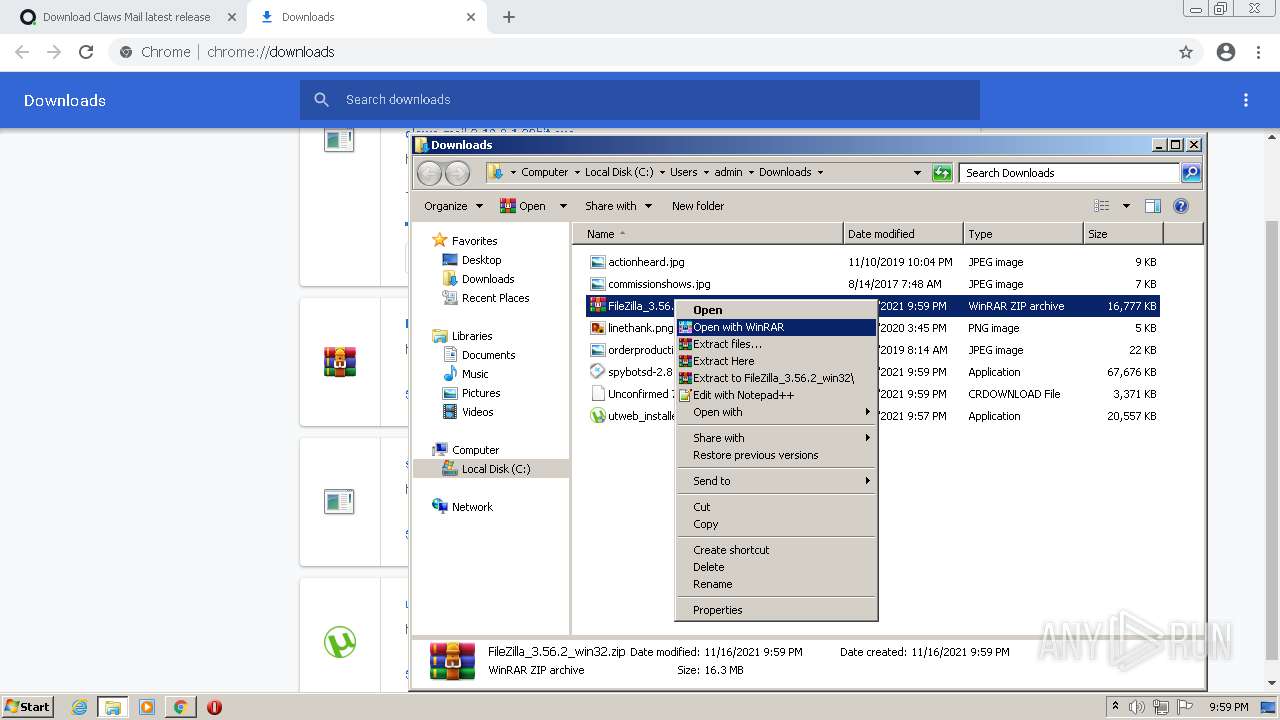Screen dimensions: 1280x720
Task: Toggle the preview pane icon
Action: tap(1153, 206)
